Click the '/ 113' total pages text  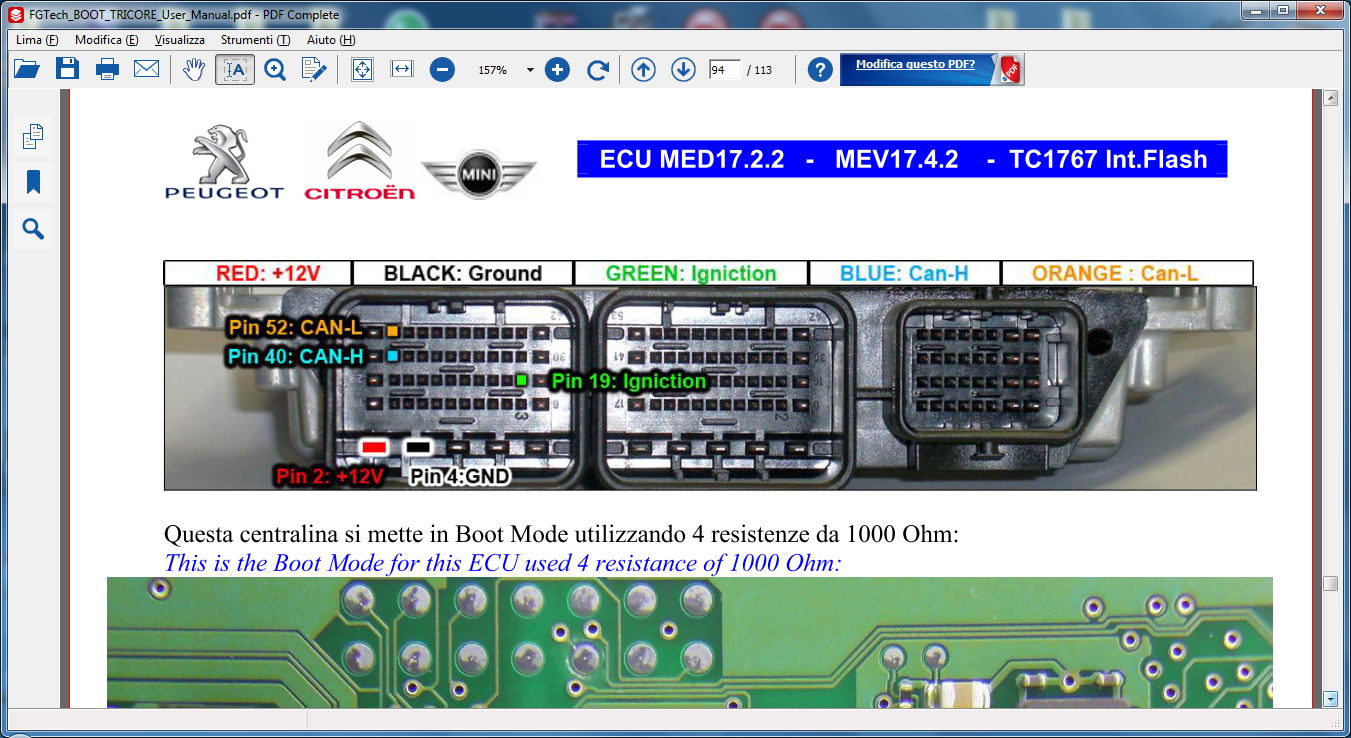(x=759, y=70)
